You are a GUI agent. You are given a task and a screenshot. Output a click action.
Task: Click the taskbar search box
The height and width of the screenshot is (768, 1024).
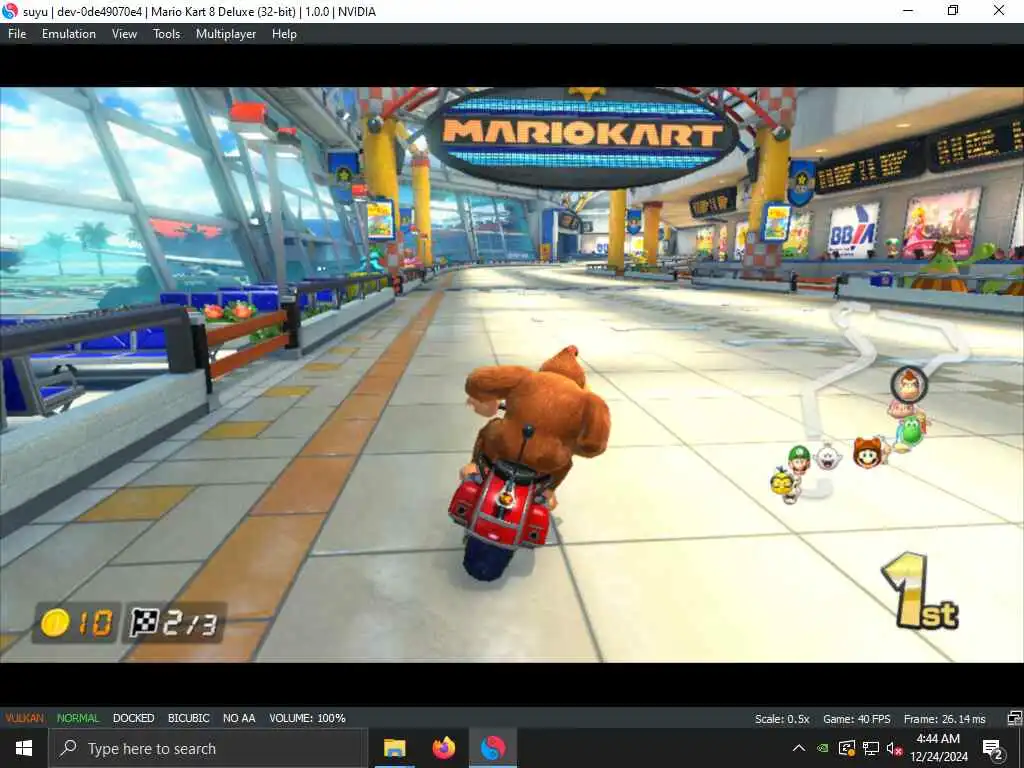208,748
